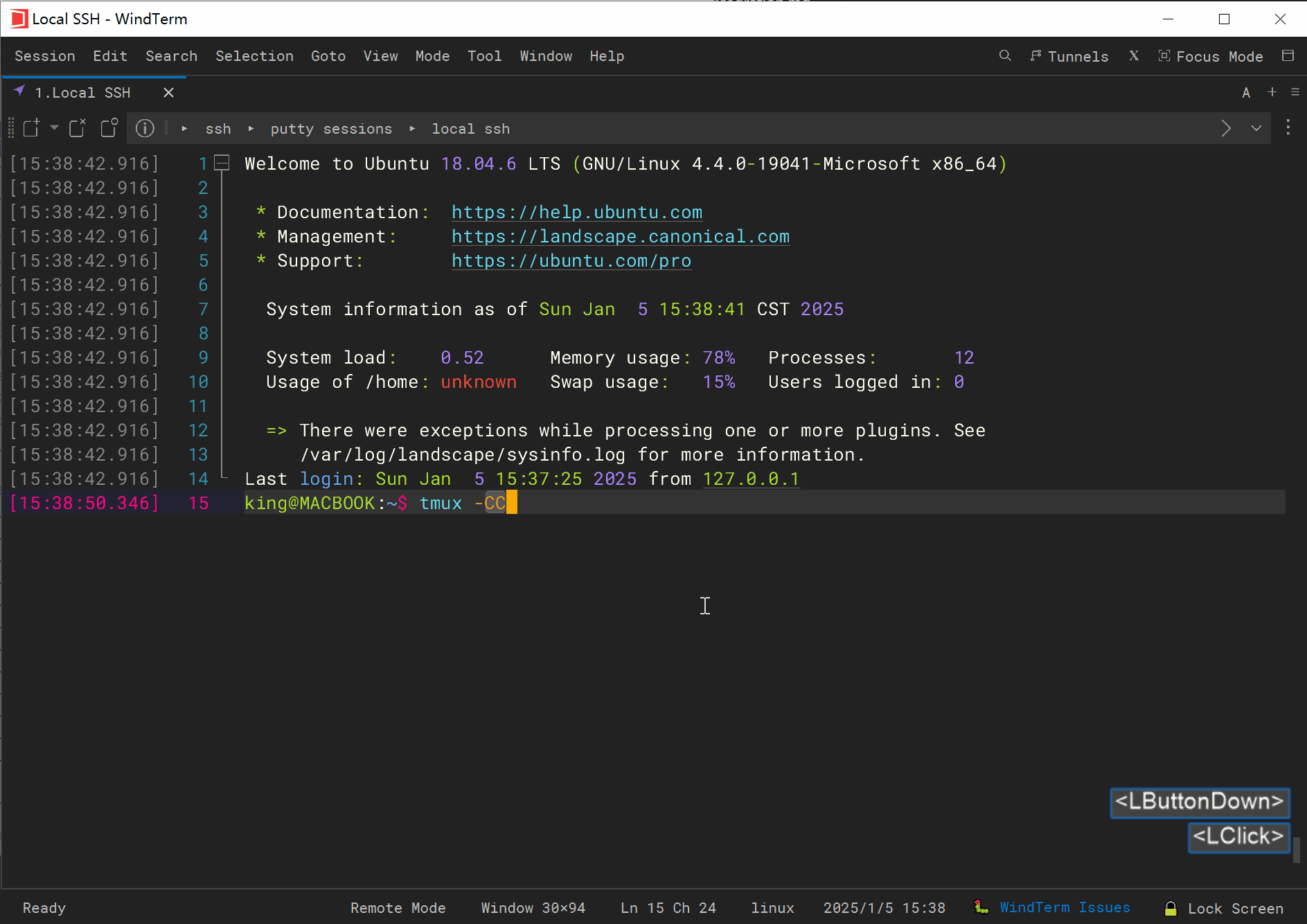Viewport: 1307px width, 924px height.
Task: Open the hamburger menu icon on the tab bar
Action: [1296, 92]
